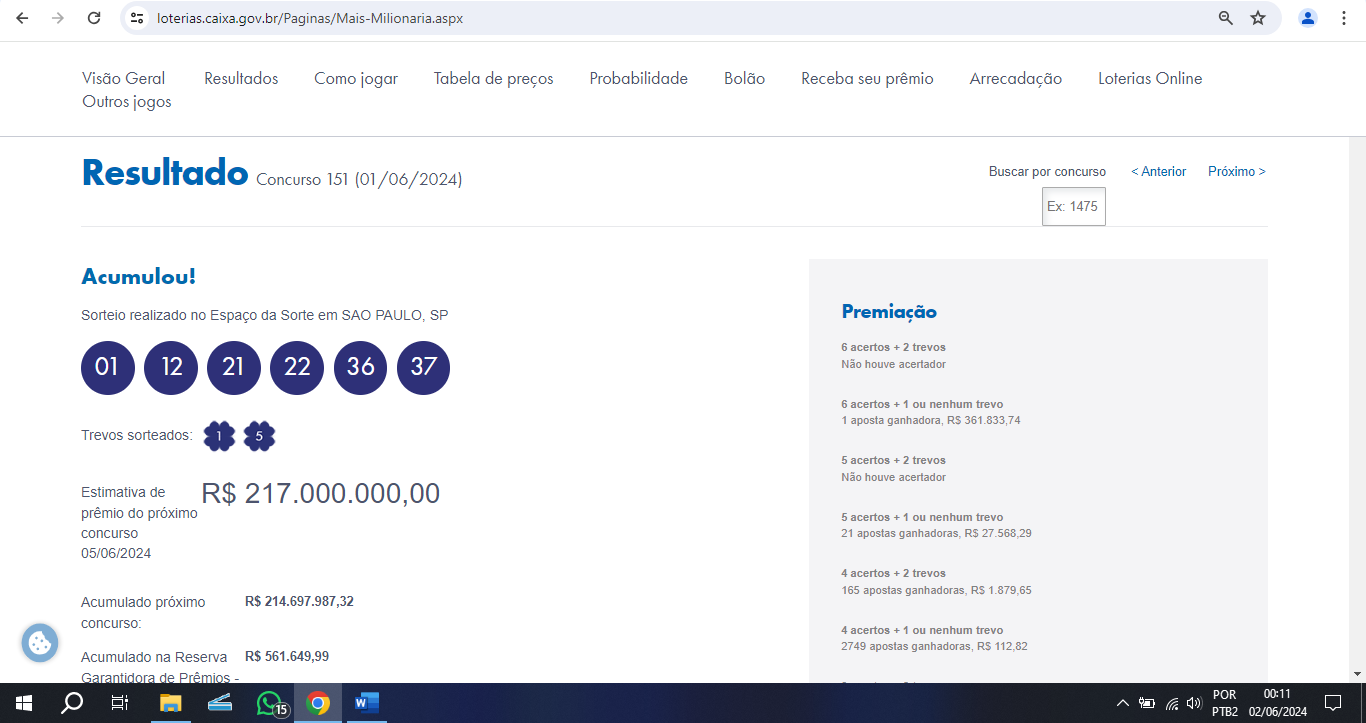Click the Premiação heading
The height and width of the screenshot is (723, 1366).
889,312
